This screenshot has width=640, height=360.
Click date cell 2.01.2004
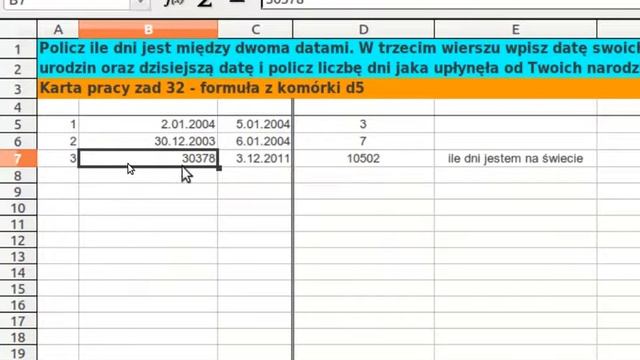[x=148, y=124]
